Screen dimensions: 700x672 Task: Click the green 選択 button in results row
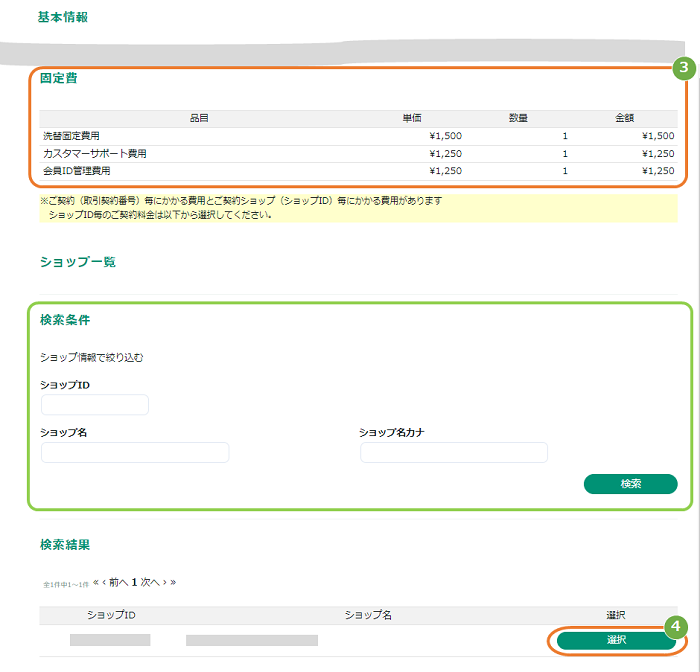click(616, 640)
